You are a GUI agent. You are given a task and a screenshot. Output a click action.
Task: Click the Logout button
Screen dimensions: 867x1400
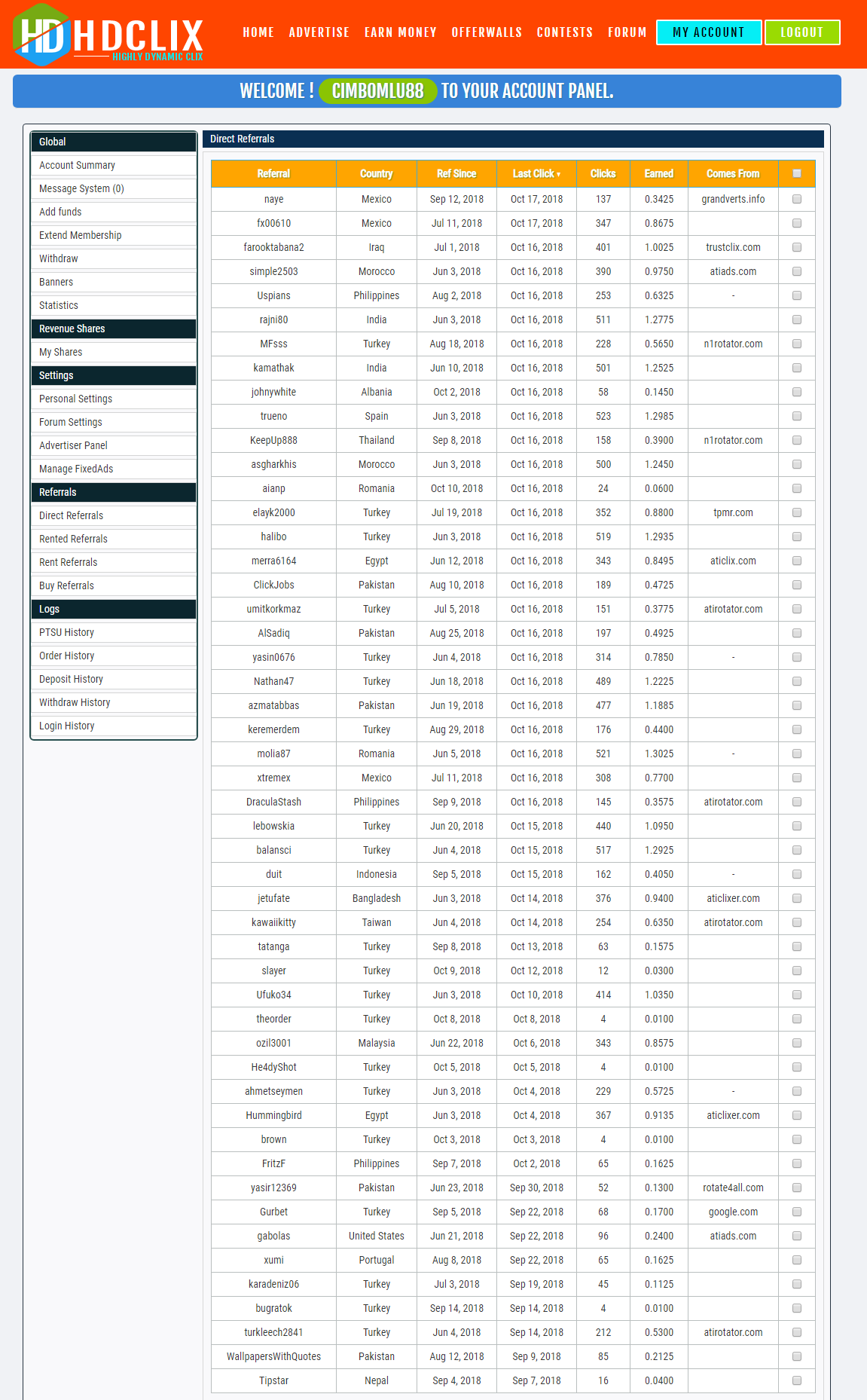(x=802, y=32)
